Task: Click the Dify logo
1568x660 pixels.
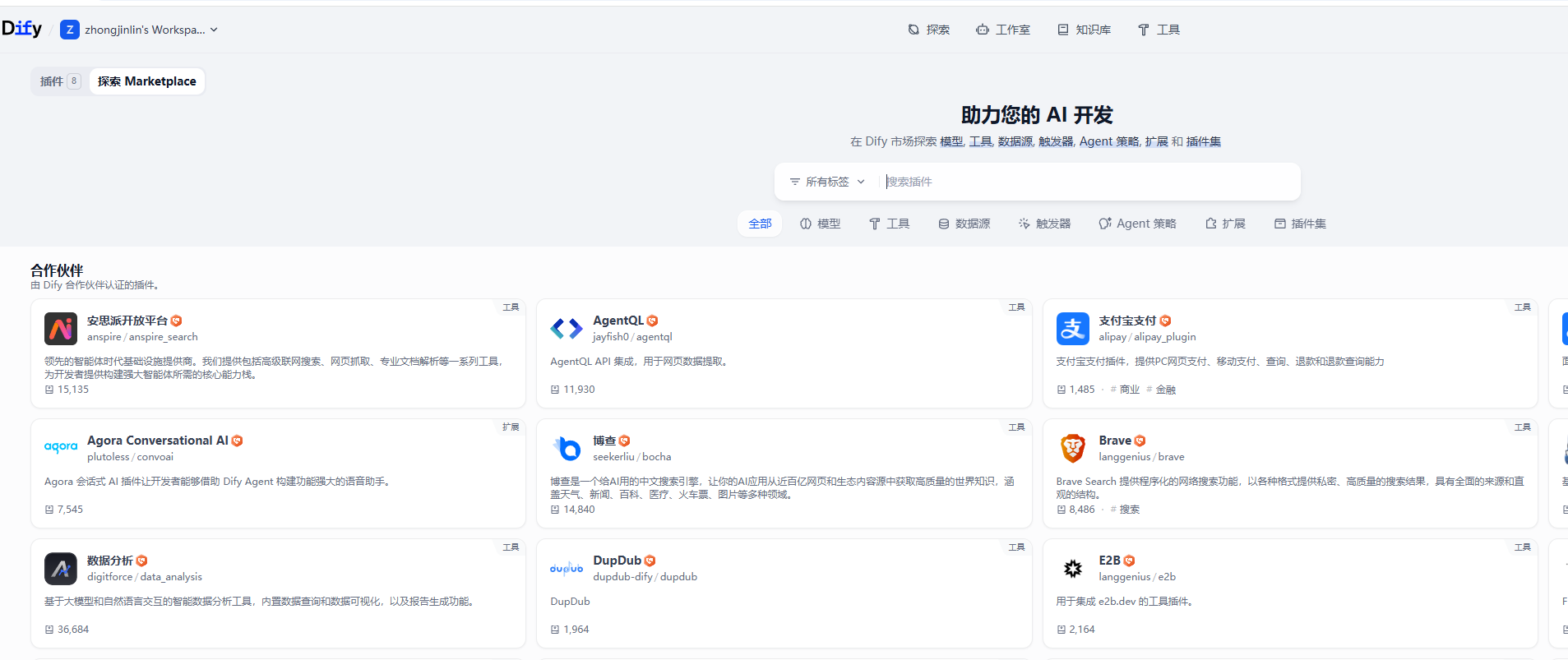Action: pyautogui.click(x=21, y=29)
